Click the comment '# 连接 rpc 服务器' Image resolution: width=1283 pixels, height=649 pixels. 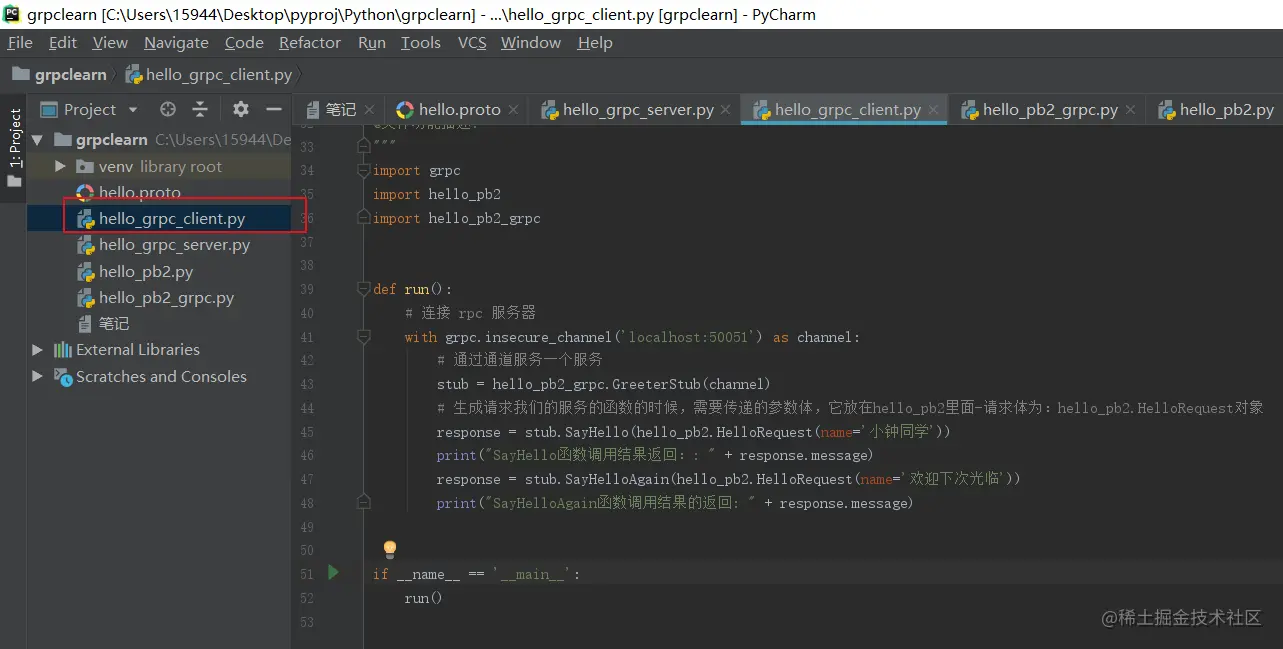471,313
